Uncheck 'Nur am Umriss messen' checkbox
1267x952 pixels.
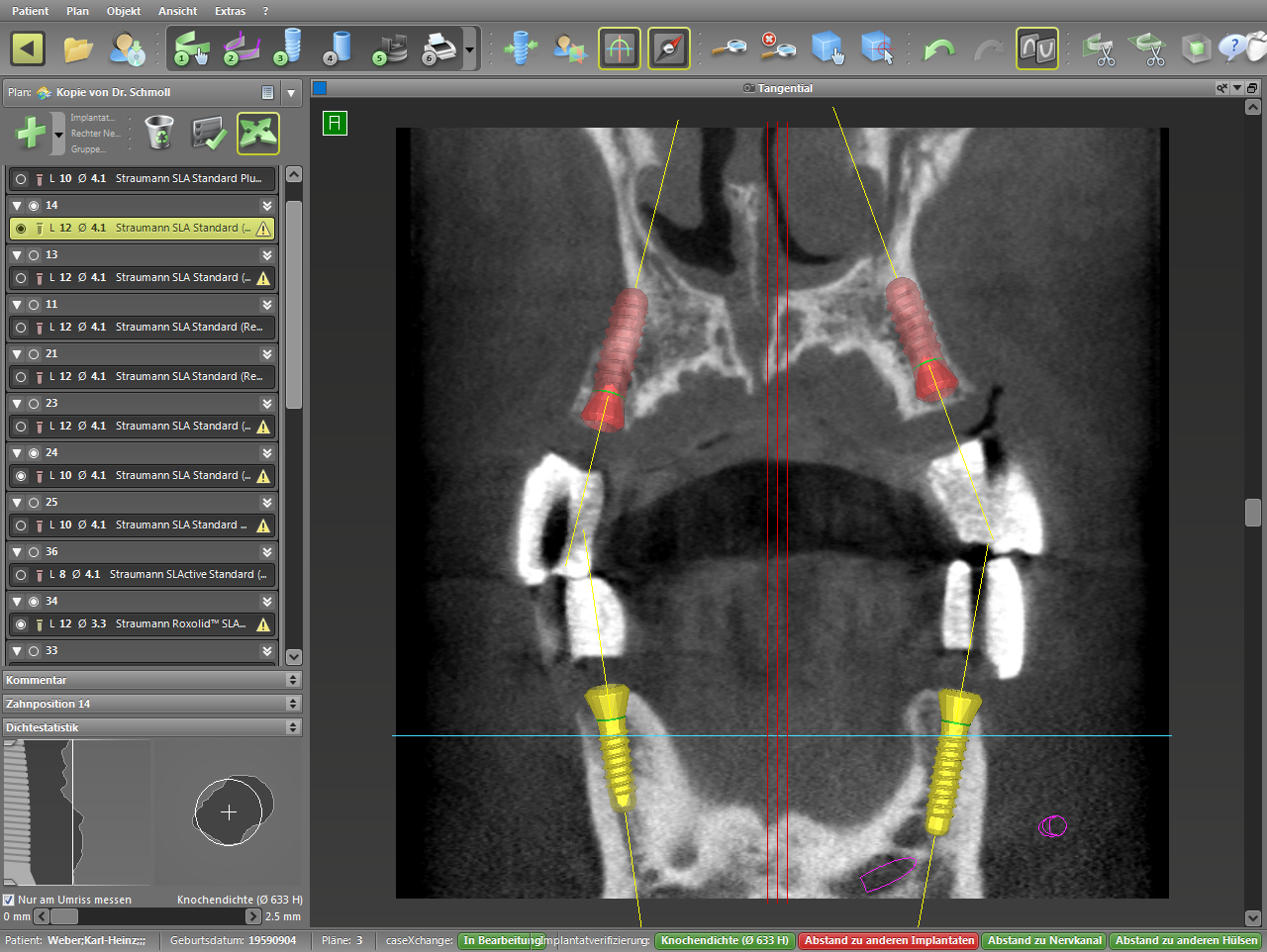click(x=9, y=900)
